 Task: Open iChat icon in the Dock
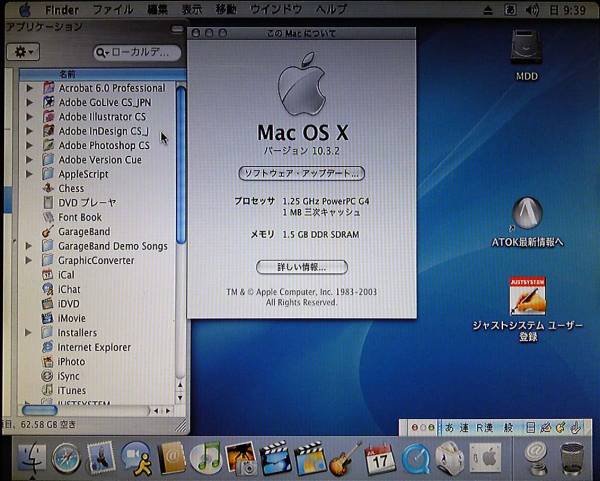(x=136, y=458)
